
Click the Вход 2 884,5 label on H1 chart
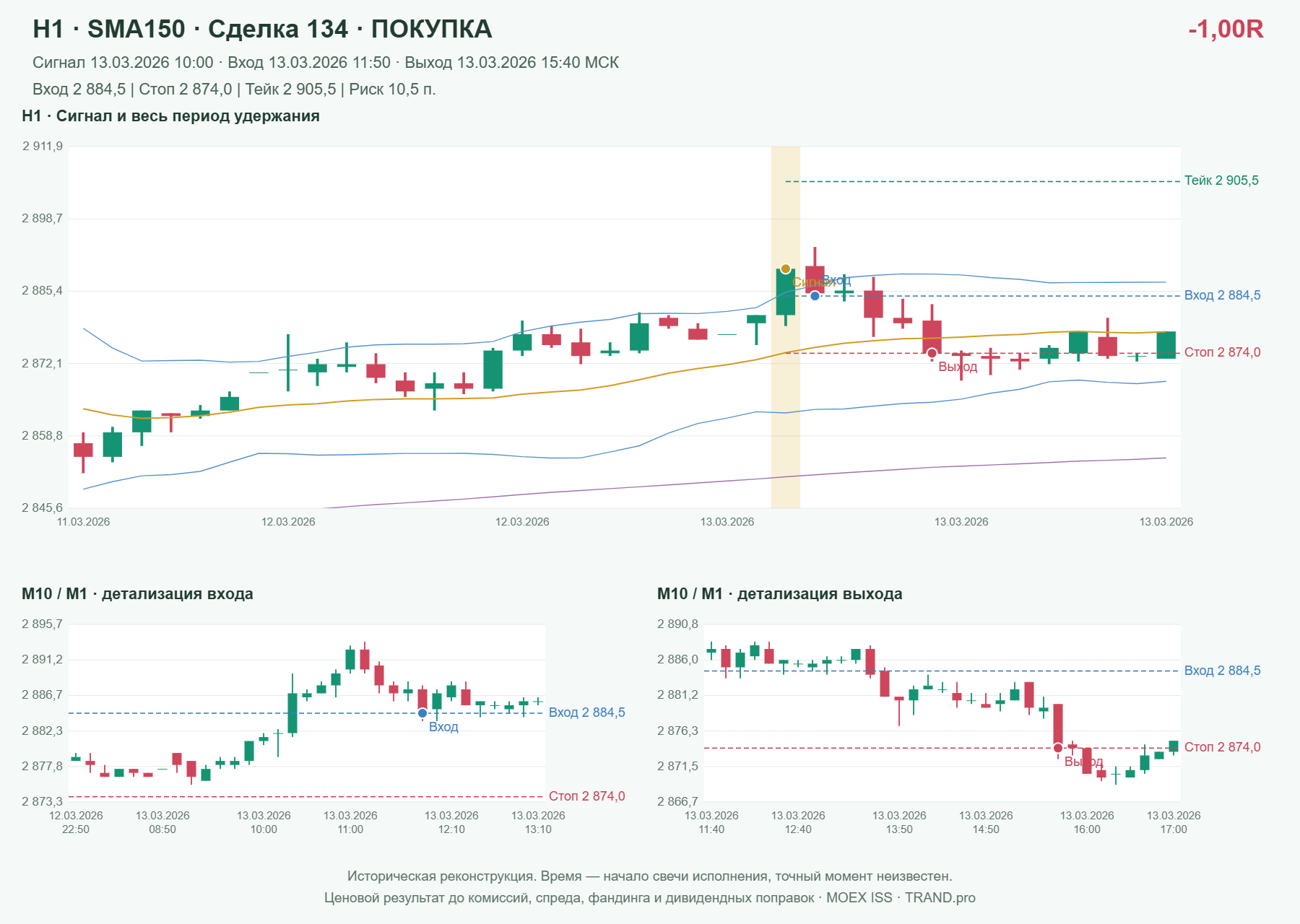(x=1223, y=295)
